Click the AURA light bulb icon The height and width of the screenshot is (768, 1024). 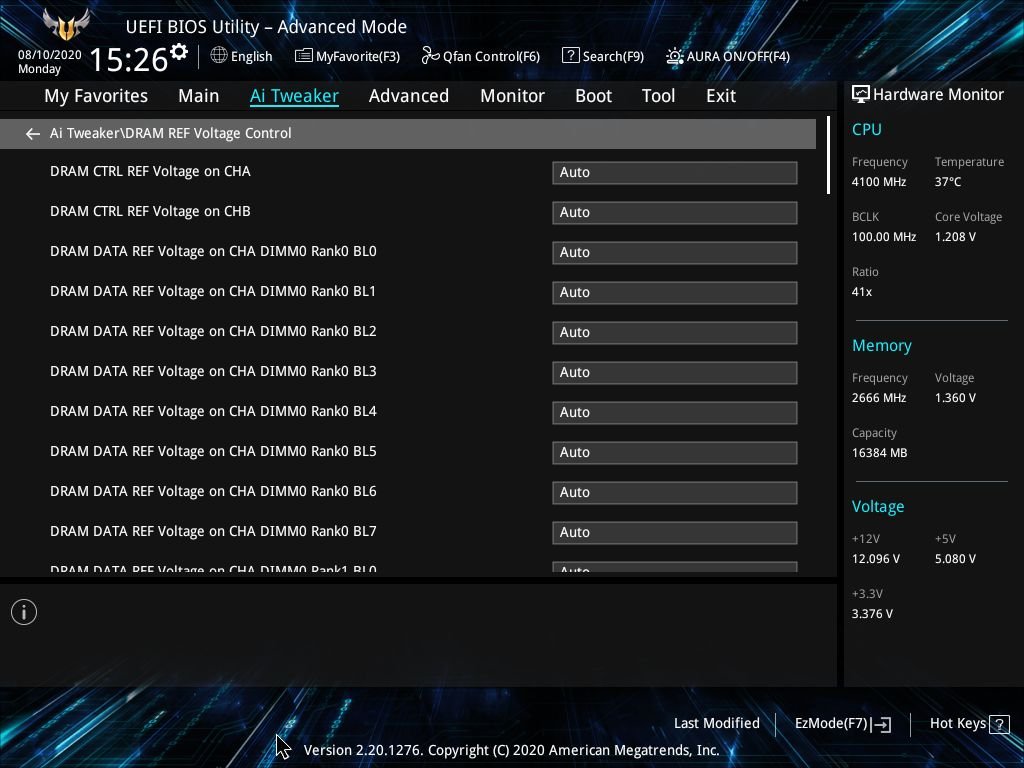(674, 56)
